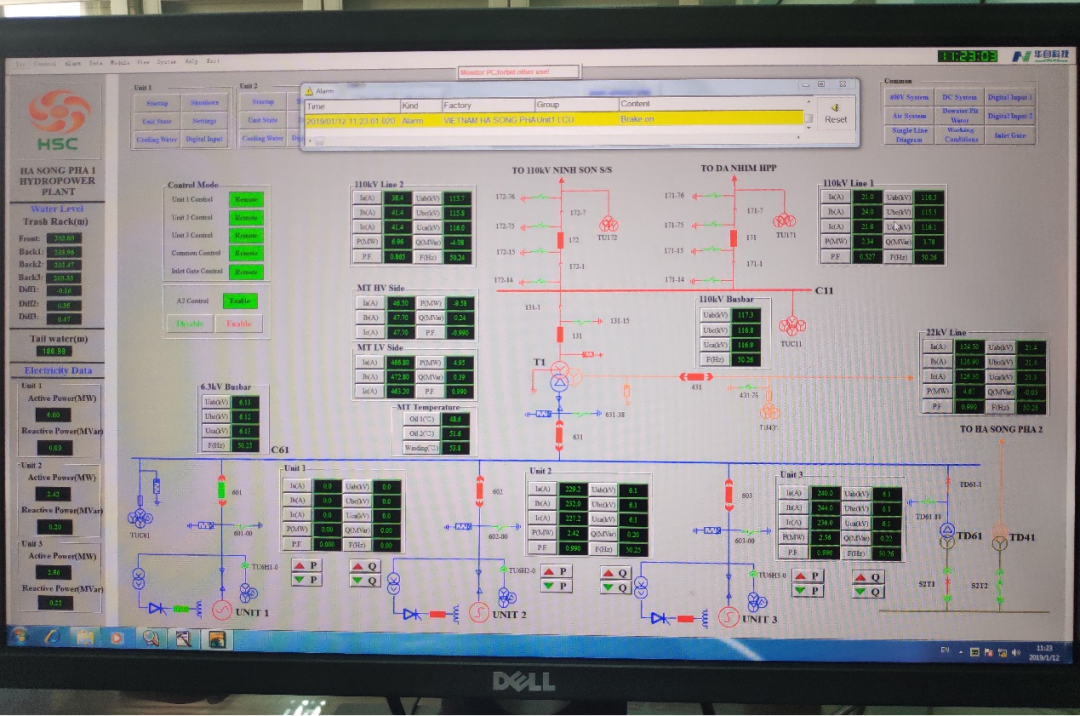The height and width of the screenshot is (716, 1080).
Task: Click the UNIT 1 generator symbol
Action: click(x=222, y=609)
